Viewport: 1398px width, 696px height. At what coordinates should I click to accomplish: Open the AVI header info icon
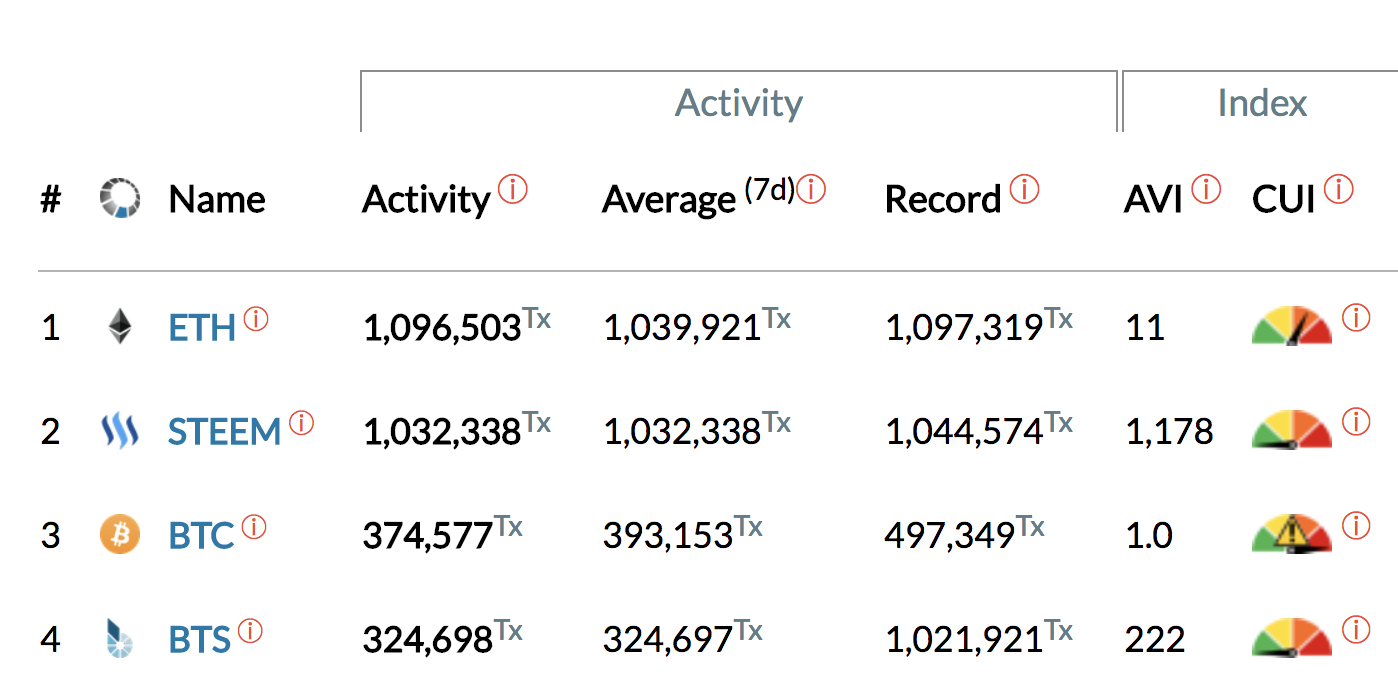(x=1206, y=189)
